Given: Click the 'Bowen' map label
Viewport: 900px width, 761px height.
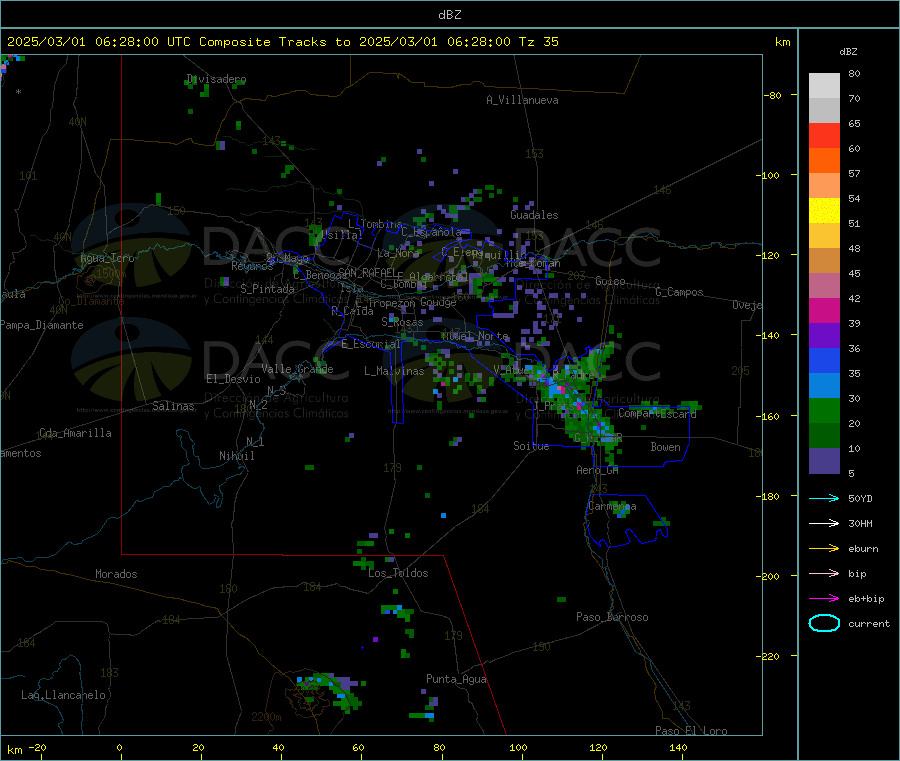Looking at the screenshot, I should click(666, 447).
